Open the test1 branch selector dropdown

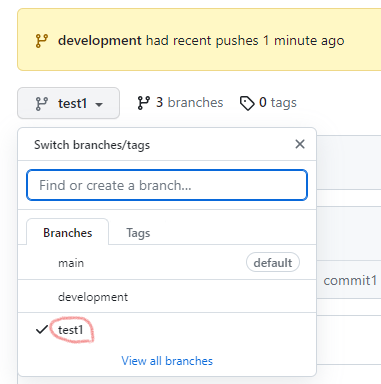click(68, 103)
